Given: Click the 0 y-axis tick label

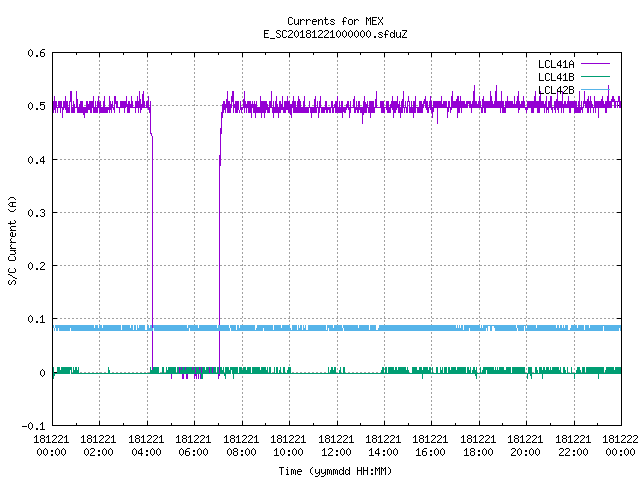Looking at the screenshot, I should [x=42, y=373].
